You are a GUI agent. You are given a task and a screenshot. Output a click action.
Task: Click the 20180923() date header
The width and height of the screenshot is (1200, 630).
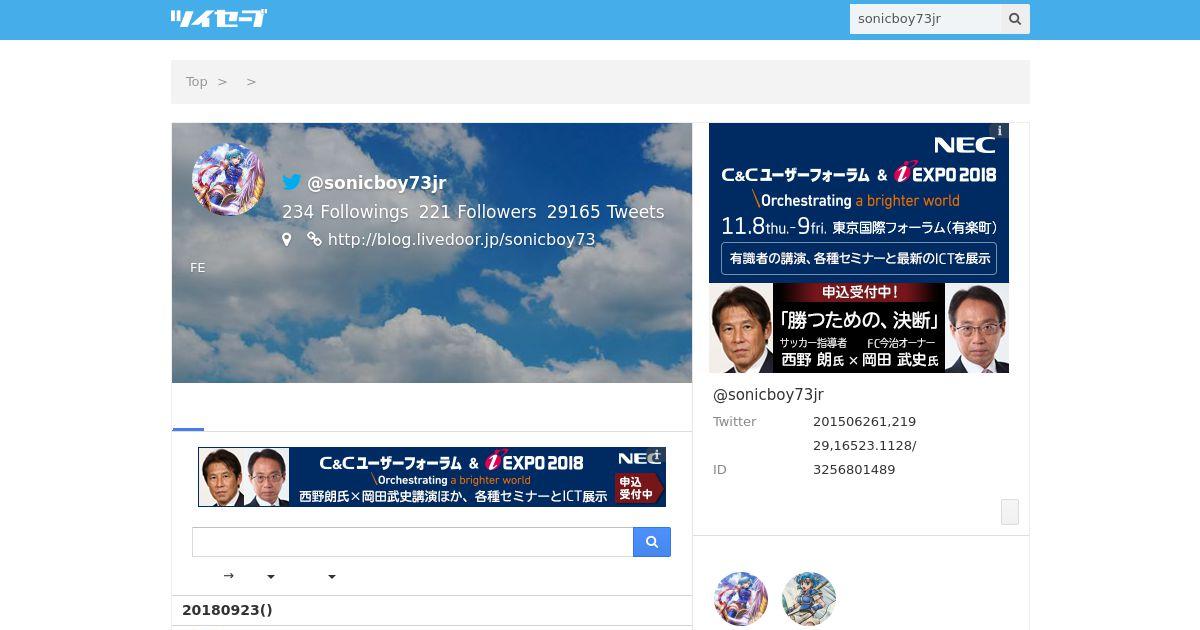227,610
